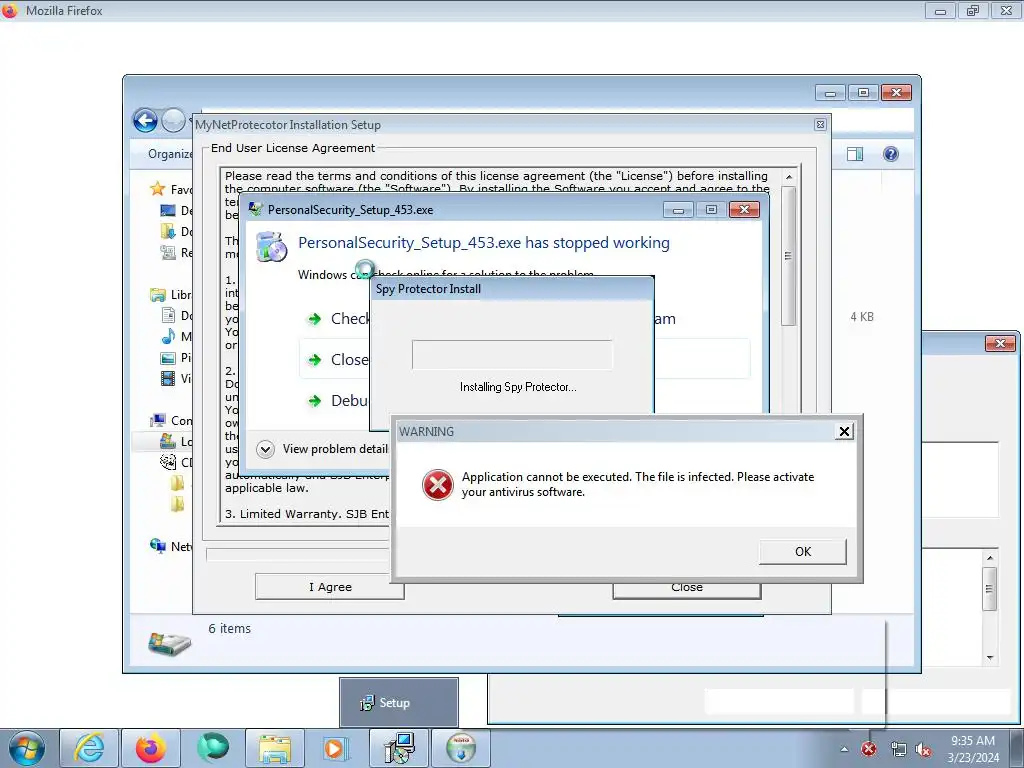Screen dimensions: 1024x768
Task: Click the 6 items status text
Action: pos(229,628)
